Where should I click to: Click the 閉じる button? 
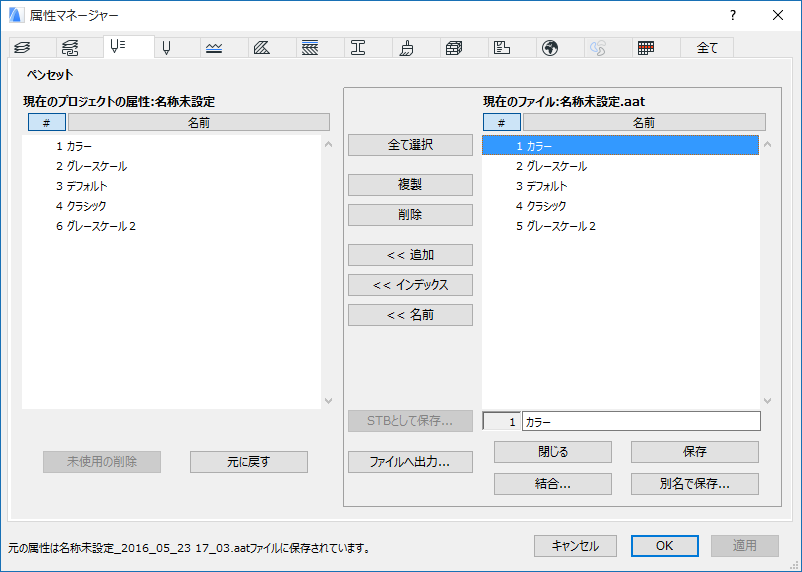pos(552,452)
